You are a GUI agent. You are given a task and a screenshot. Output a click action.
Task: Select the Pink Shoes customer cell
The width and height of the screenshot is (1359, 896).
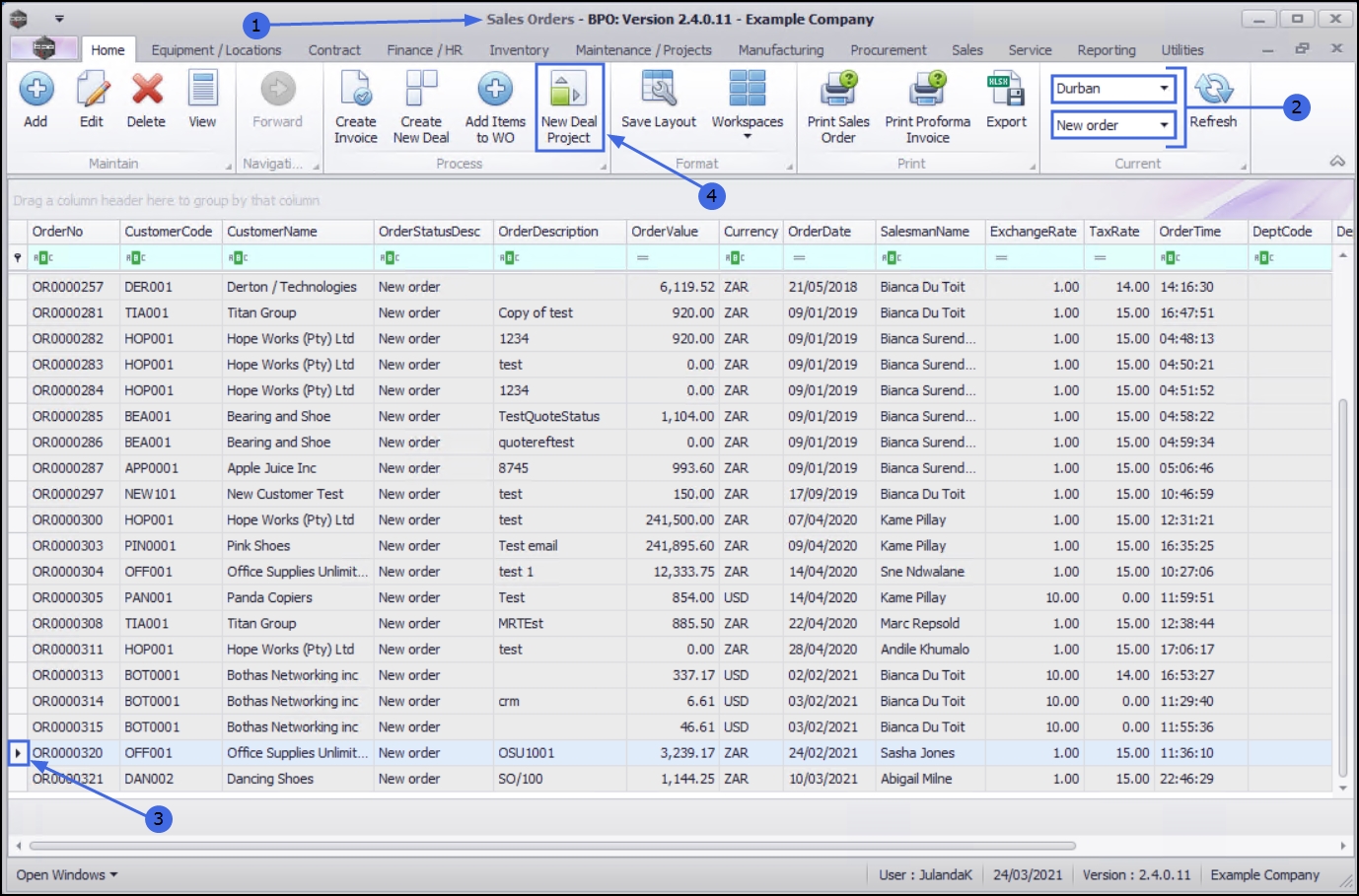pos(298,546)
